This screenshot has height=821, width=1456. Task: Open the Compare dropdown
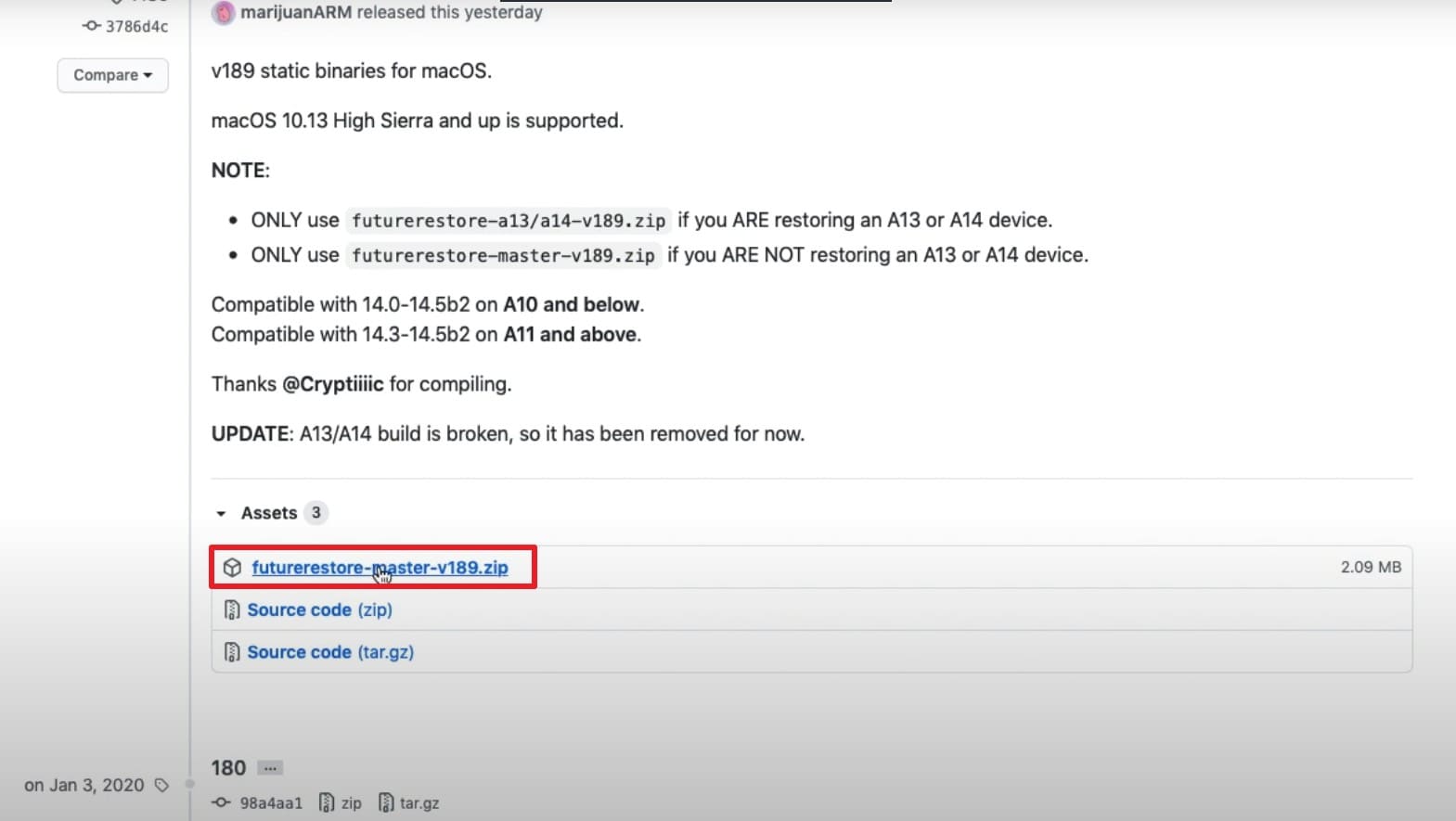click(x=112, y=75)
